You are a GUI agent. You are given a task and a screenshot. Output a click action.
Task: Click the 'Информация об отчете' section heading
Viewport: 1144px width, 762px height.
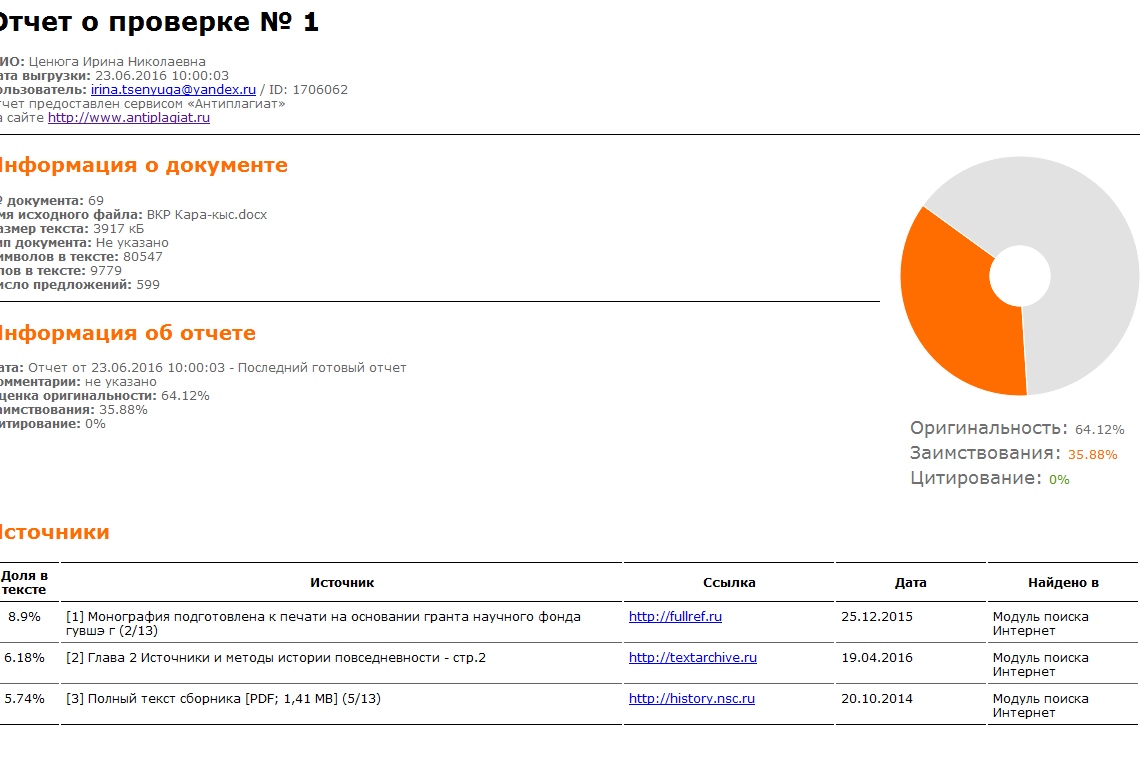(126, 334)
